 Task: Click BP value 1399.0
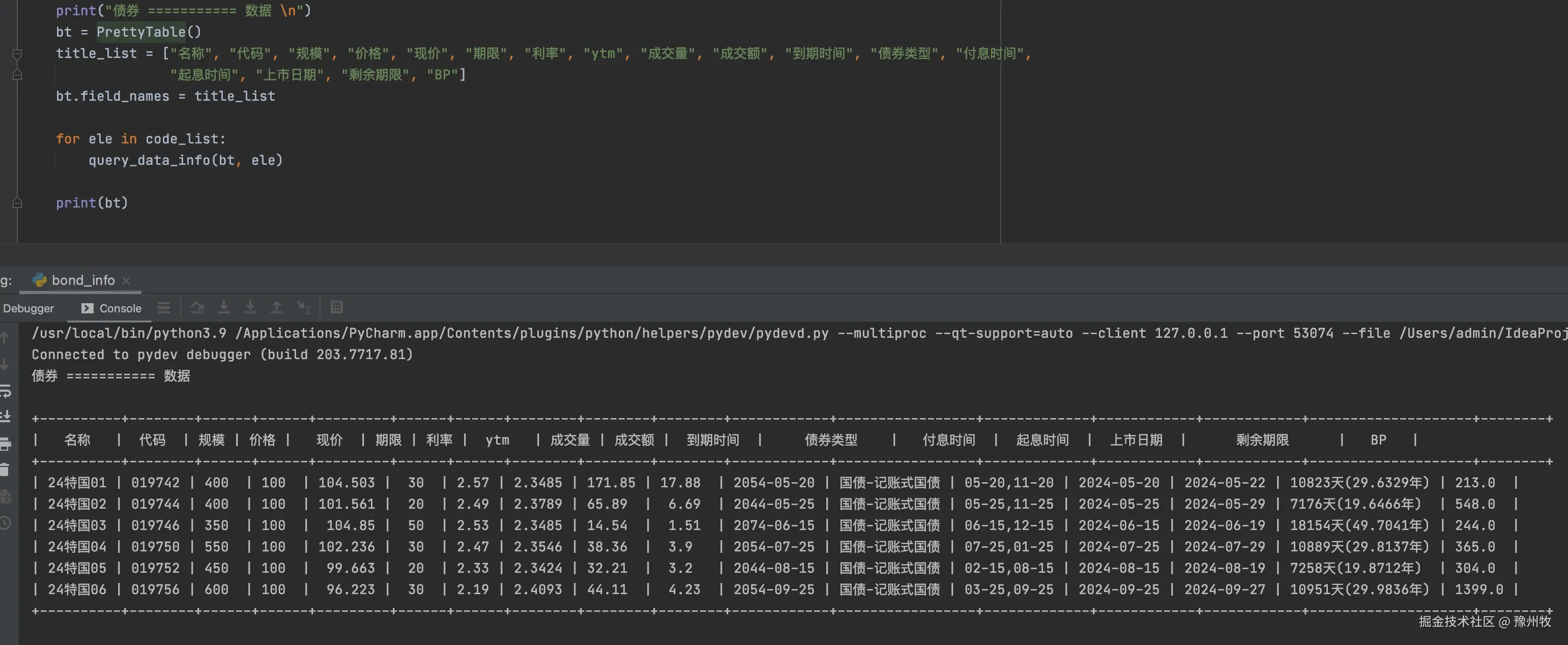(1478, 589)
